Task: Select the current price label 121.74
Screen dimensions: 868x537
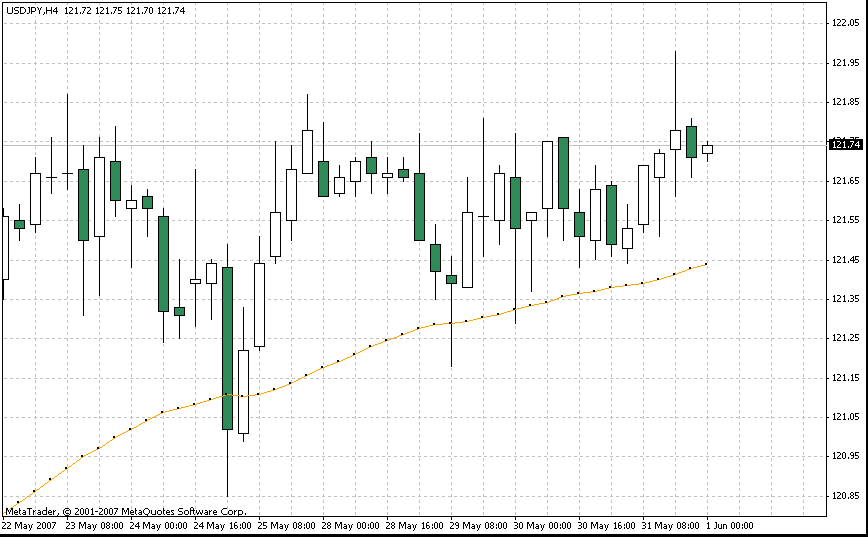Action: coord(846,145)
